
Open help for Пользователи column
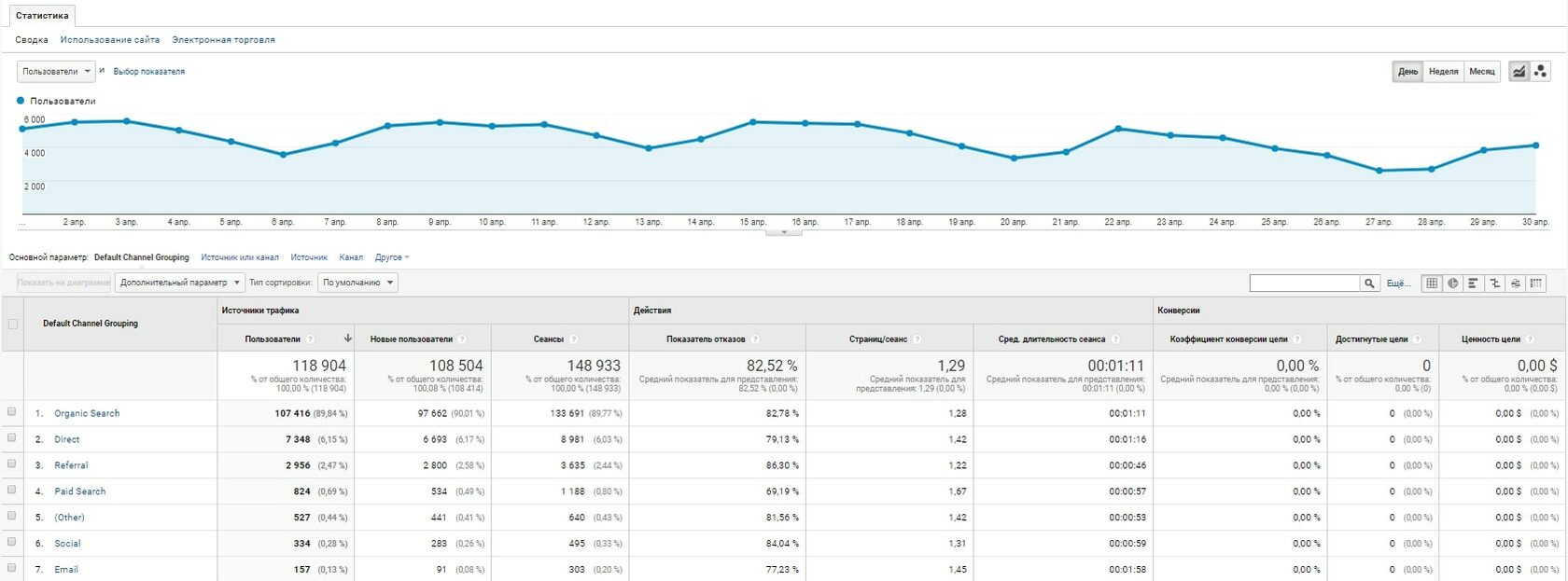pos(310,339)
